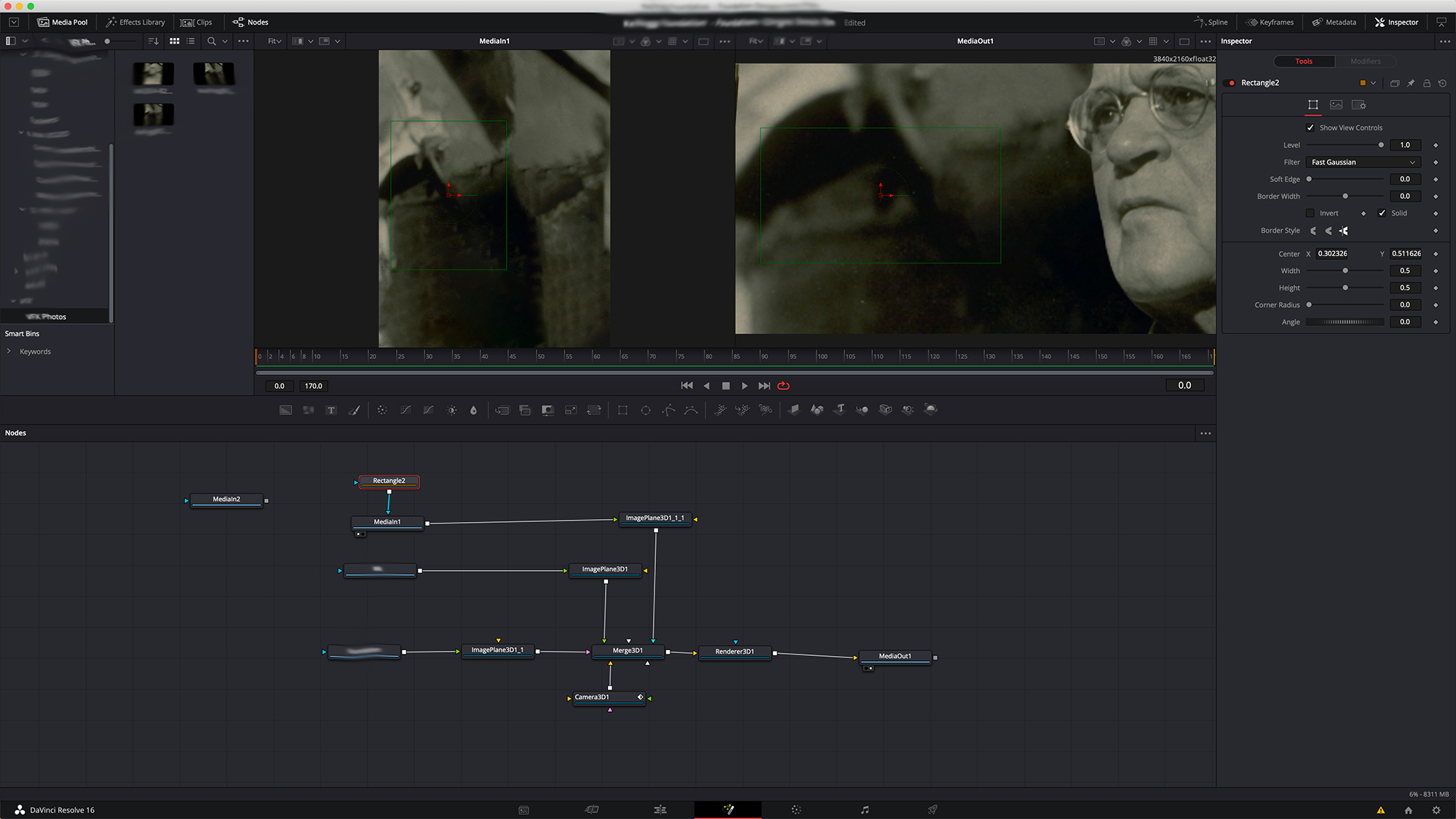1456x819 pixels.
Task: Add an Ellipse mask tool
Action: [646, 410]
